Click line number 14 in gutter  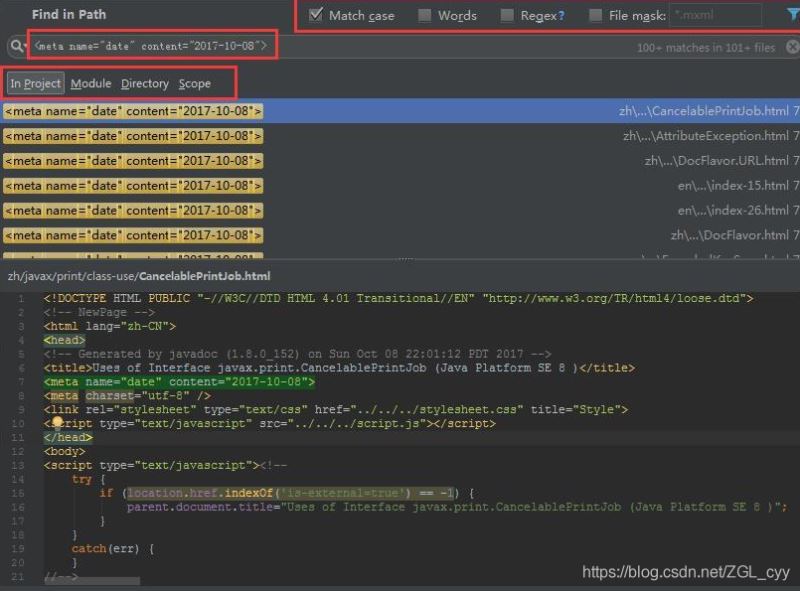[17, 479]
